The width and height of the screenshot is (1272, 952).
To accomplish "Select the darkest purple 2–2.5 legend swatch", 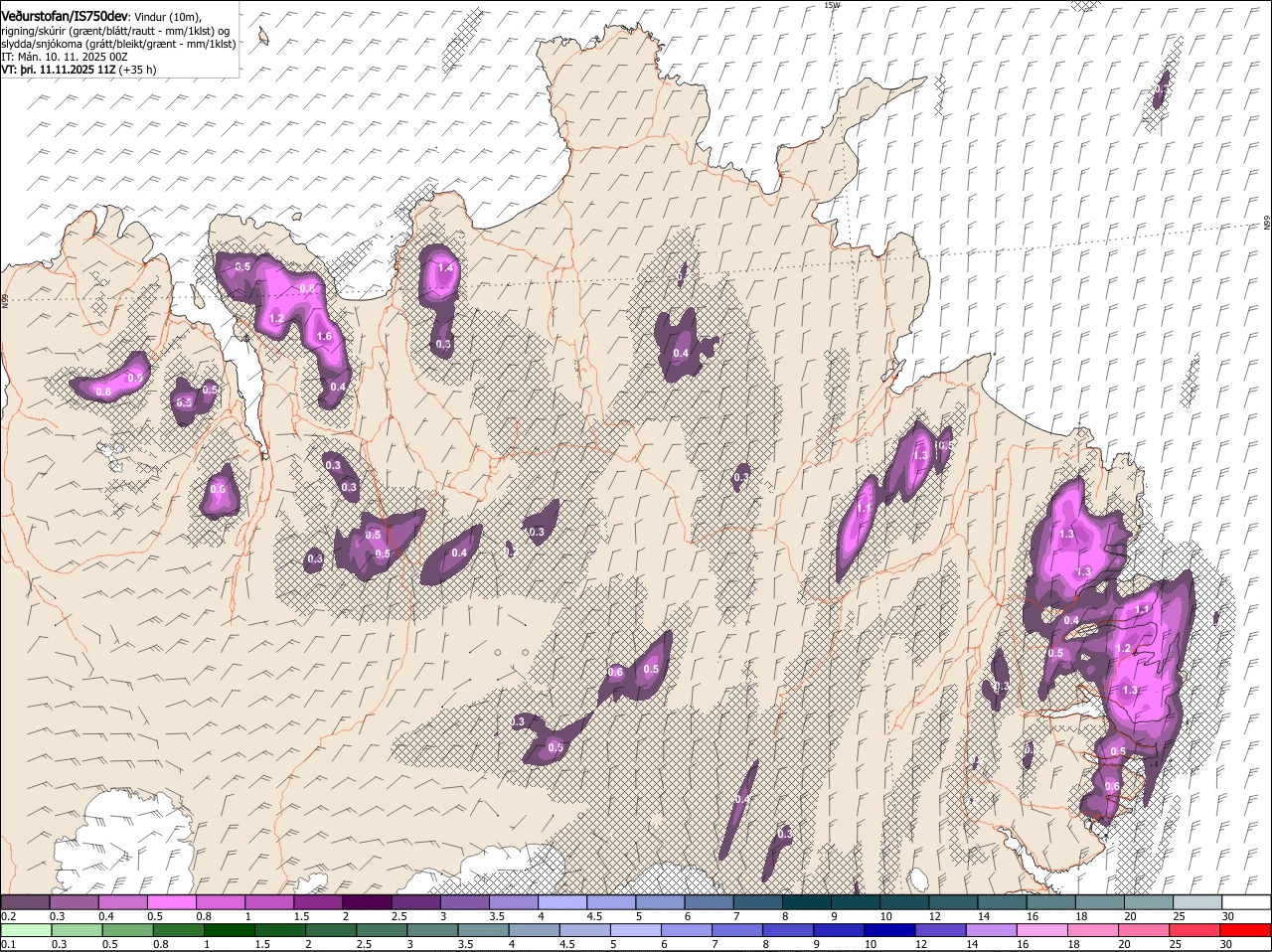I will pyautogui.click(x=367, y=901).
